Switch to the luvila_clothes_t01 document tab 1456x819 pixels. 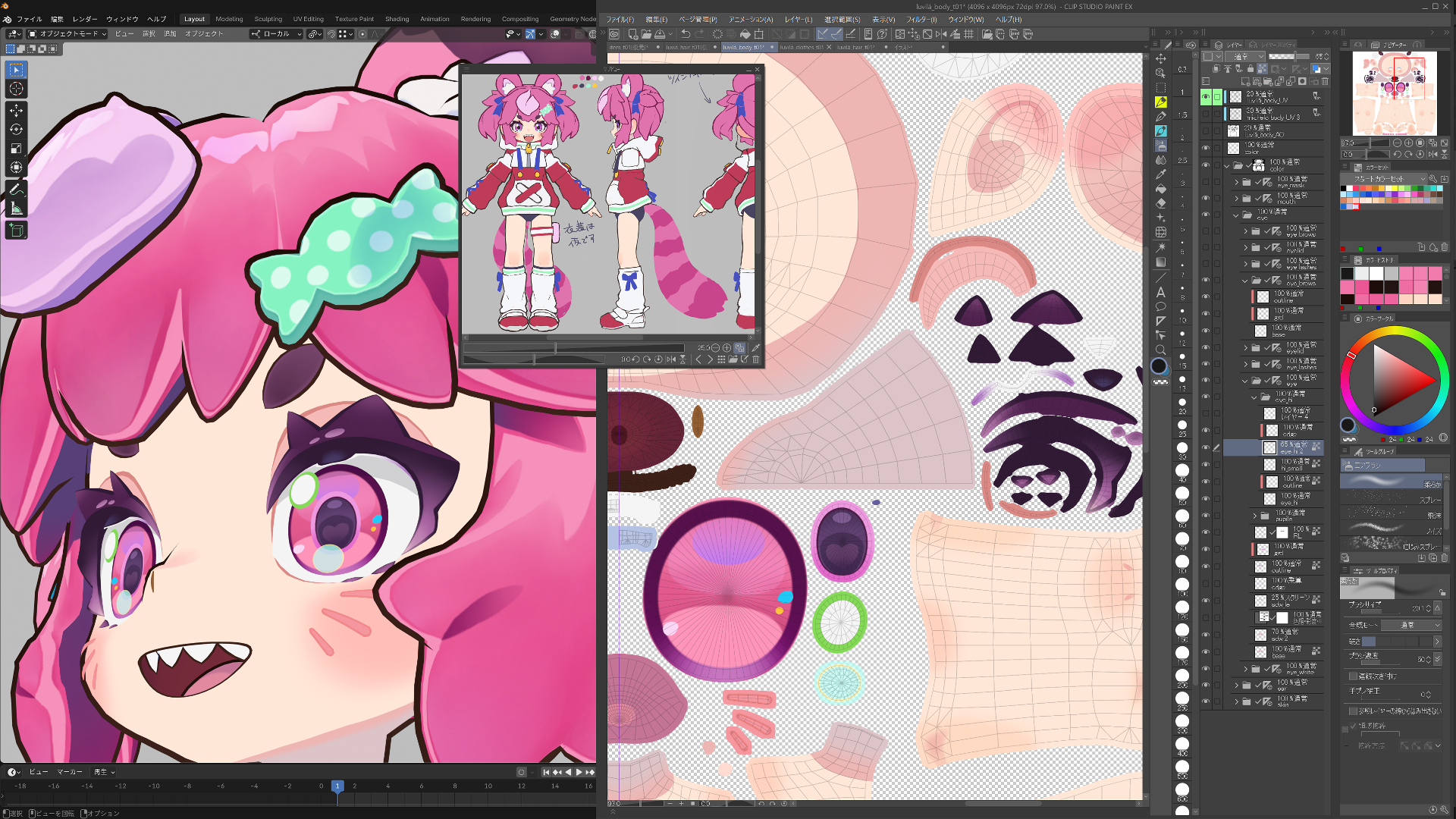click(x=802, y=47)
